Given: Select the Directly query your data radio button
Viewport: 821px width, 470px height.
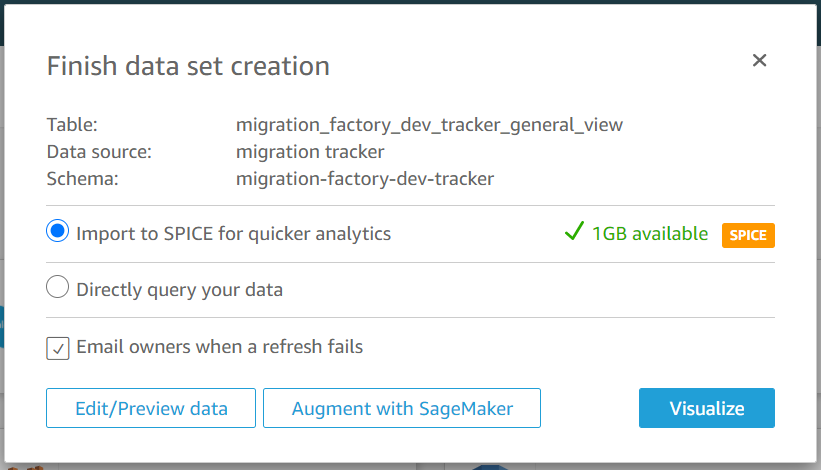Looking at the screenshot, I should [x=58, y=287].
